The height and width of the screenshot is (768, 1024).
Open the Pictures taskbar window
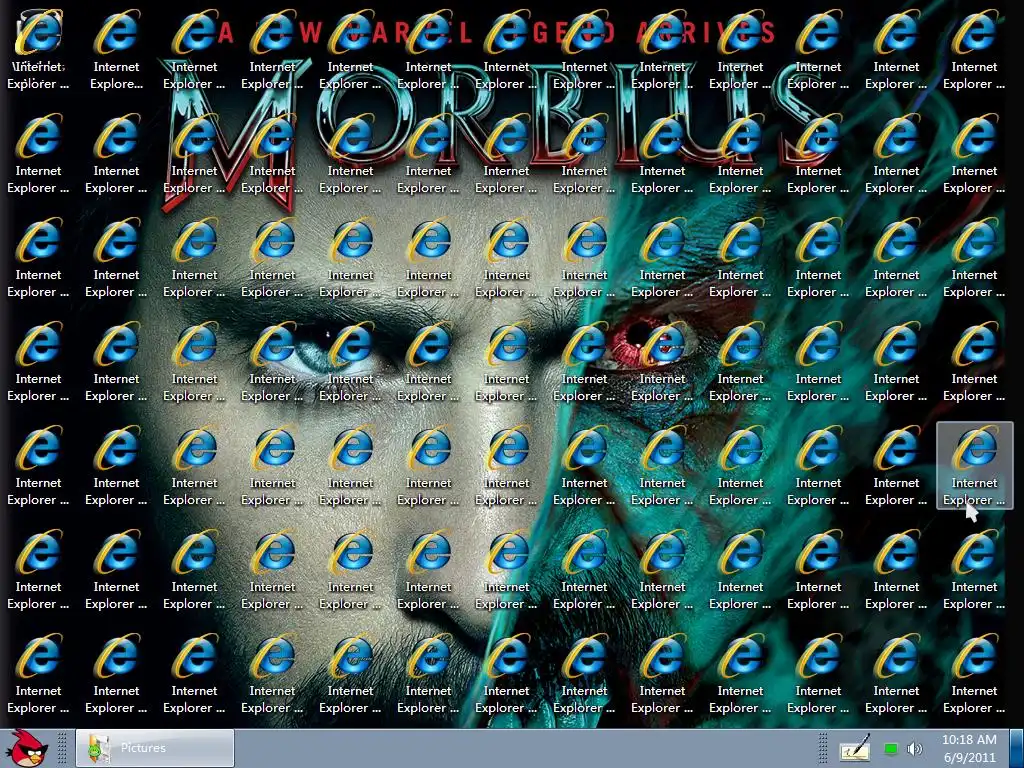pos(155,748)
